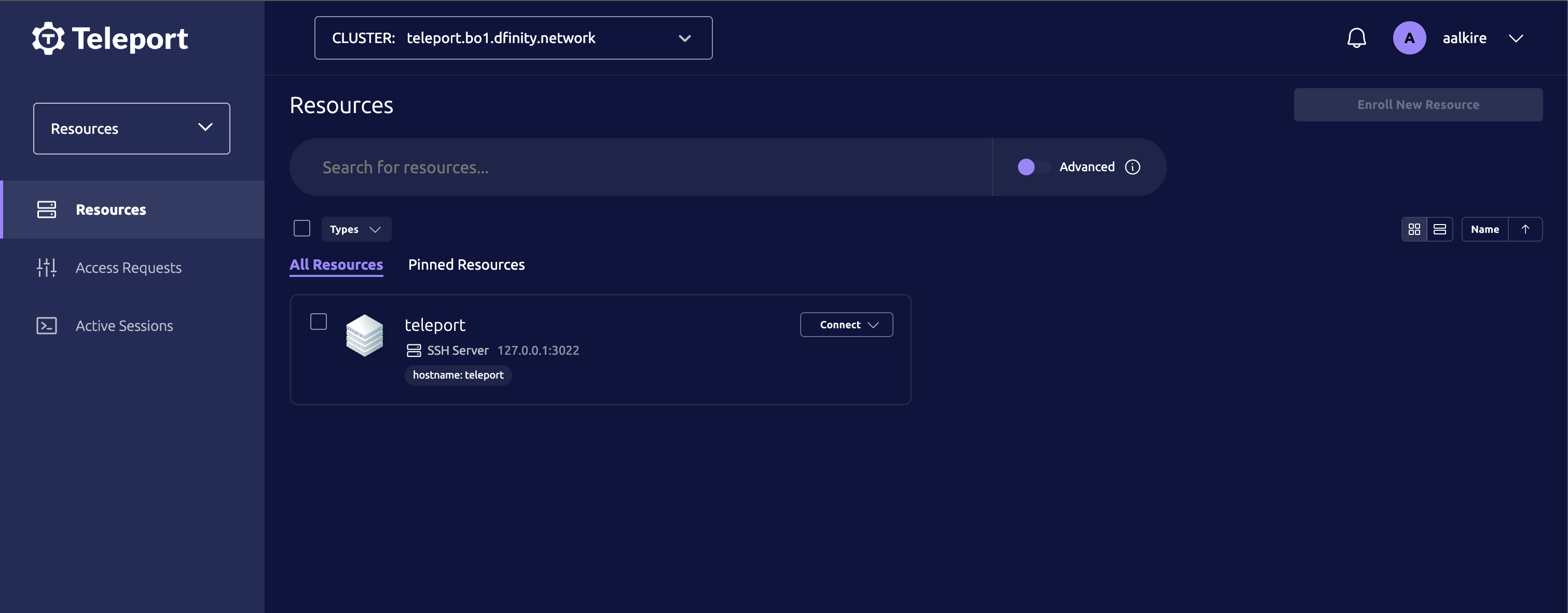Click the hostname: teleport label

(458, 375)
